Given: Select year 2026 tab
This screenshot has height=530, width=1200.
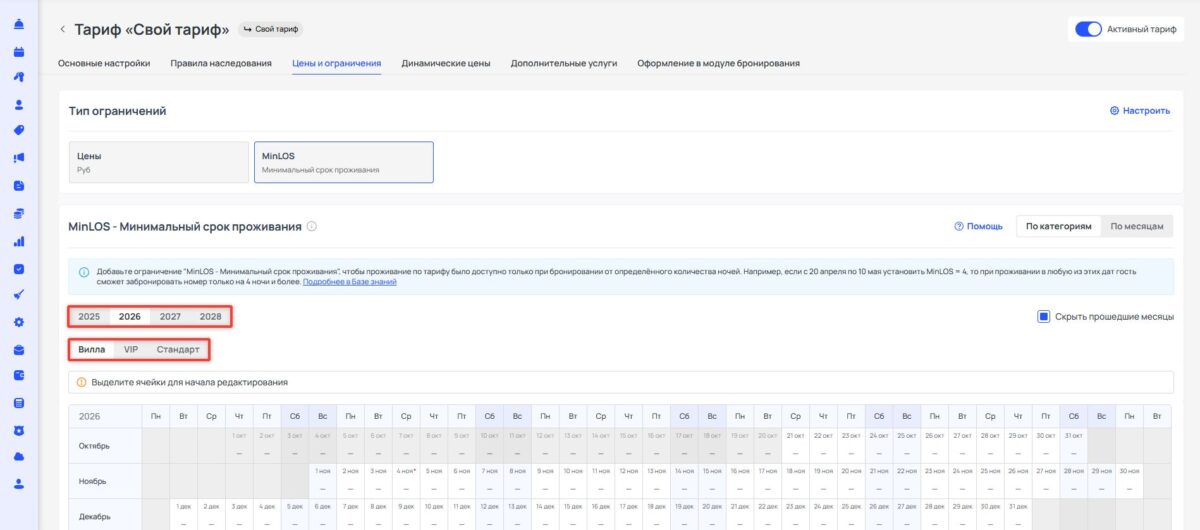Looking at the screenshot, I should pyautogui.click(x=130, y=316).
